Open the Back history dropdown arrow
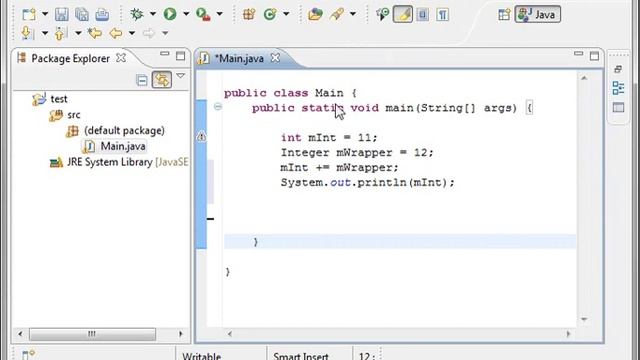This screenshot has width=640, height=360. pyautogui.click(x=132, y=33)
